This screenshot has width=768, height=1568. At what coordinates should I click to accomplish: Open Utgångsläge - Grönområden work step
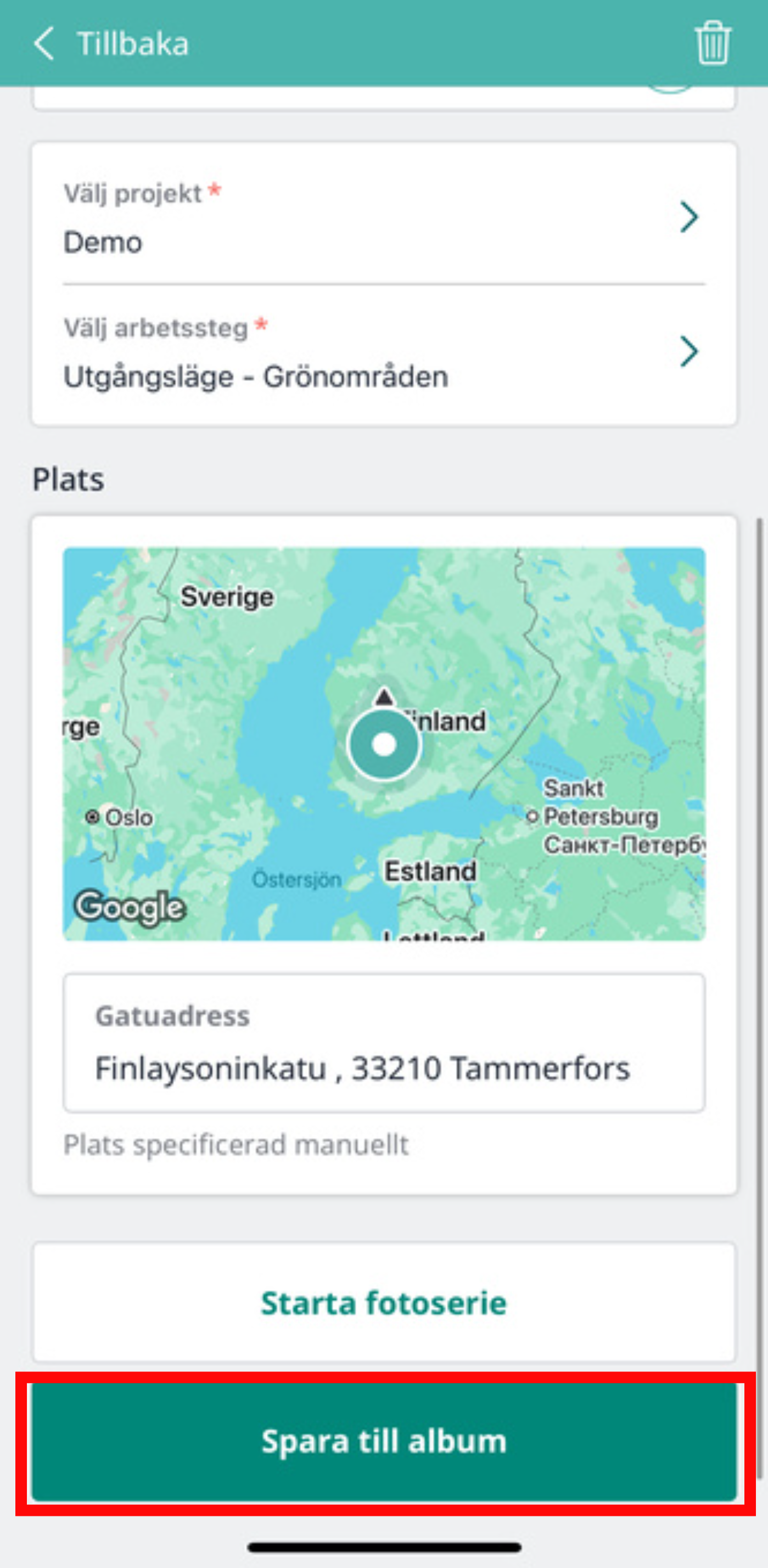click(384, 353)
